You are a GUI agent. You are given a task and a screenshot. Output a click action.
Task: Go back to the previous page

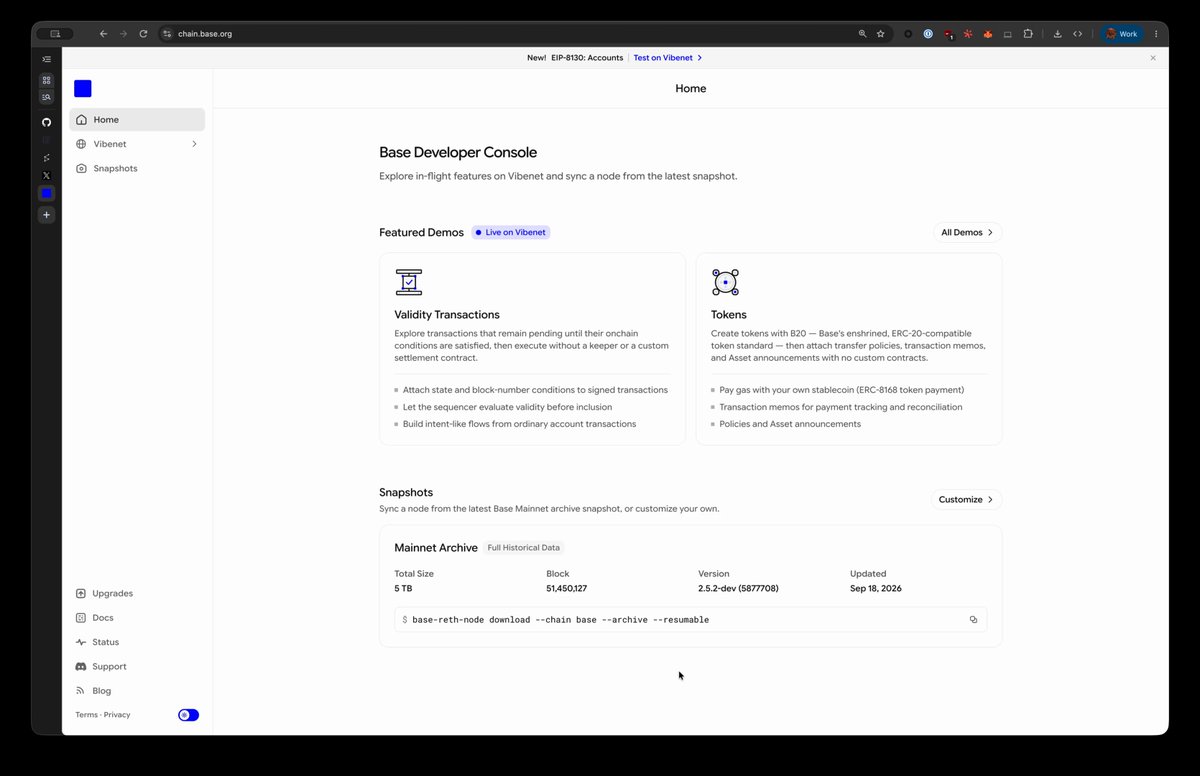[103, 34]
